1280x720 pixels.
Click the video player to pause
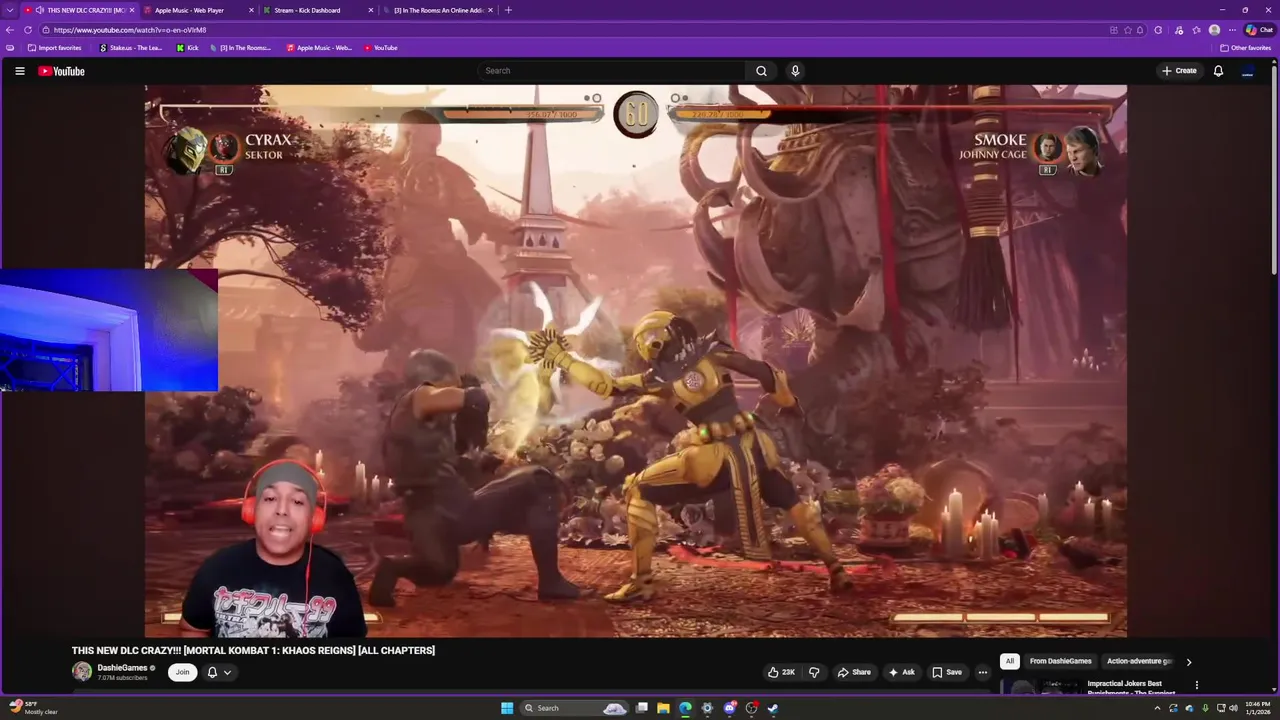click(x=636, y=360)
